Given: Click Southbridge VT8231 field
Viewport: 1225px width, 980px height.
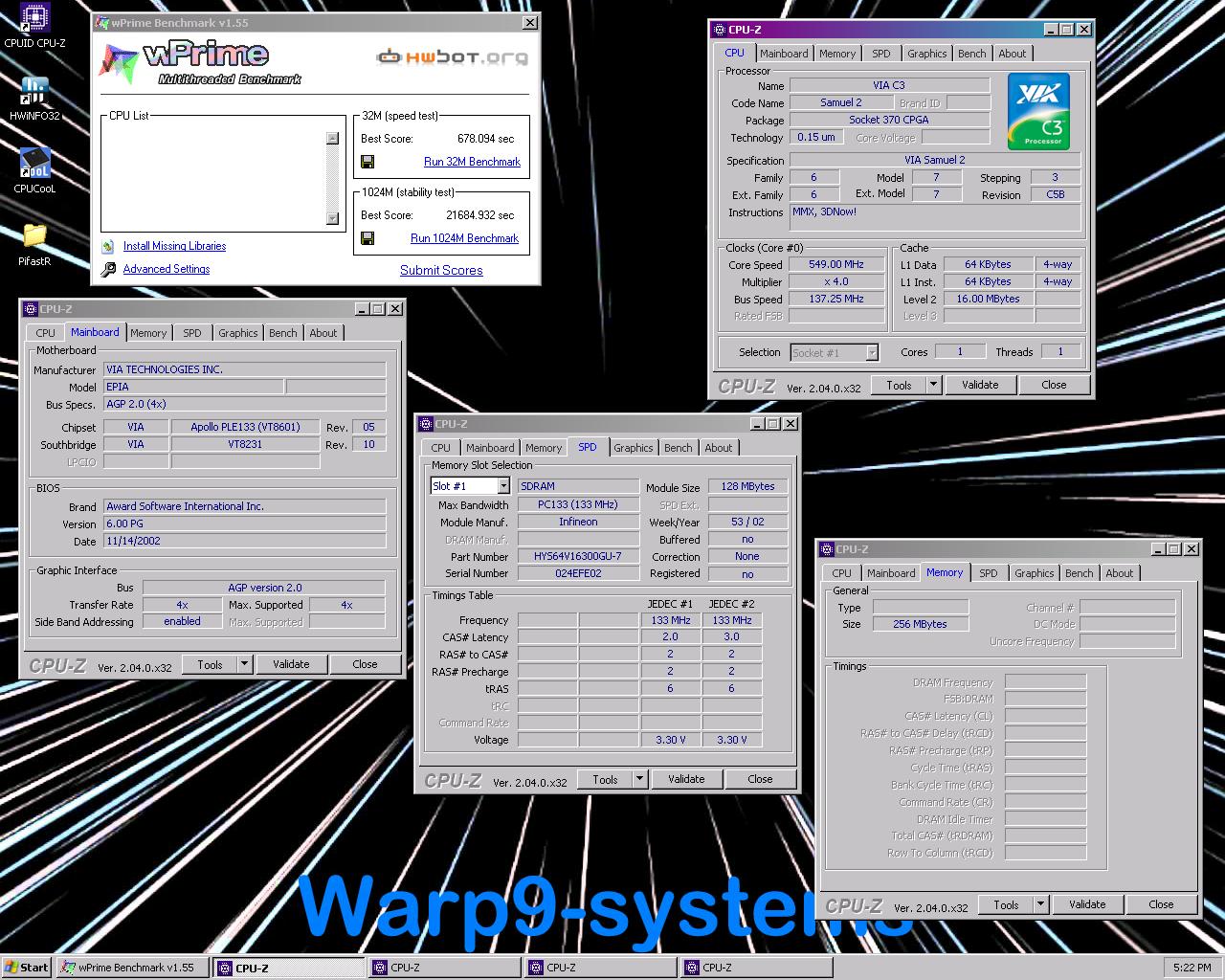Looking at the screenshot, I should 245,444.
